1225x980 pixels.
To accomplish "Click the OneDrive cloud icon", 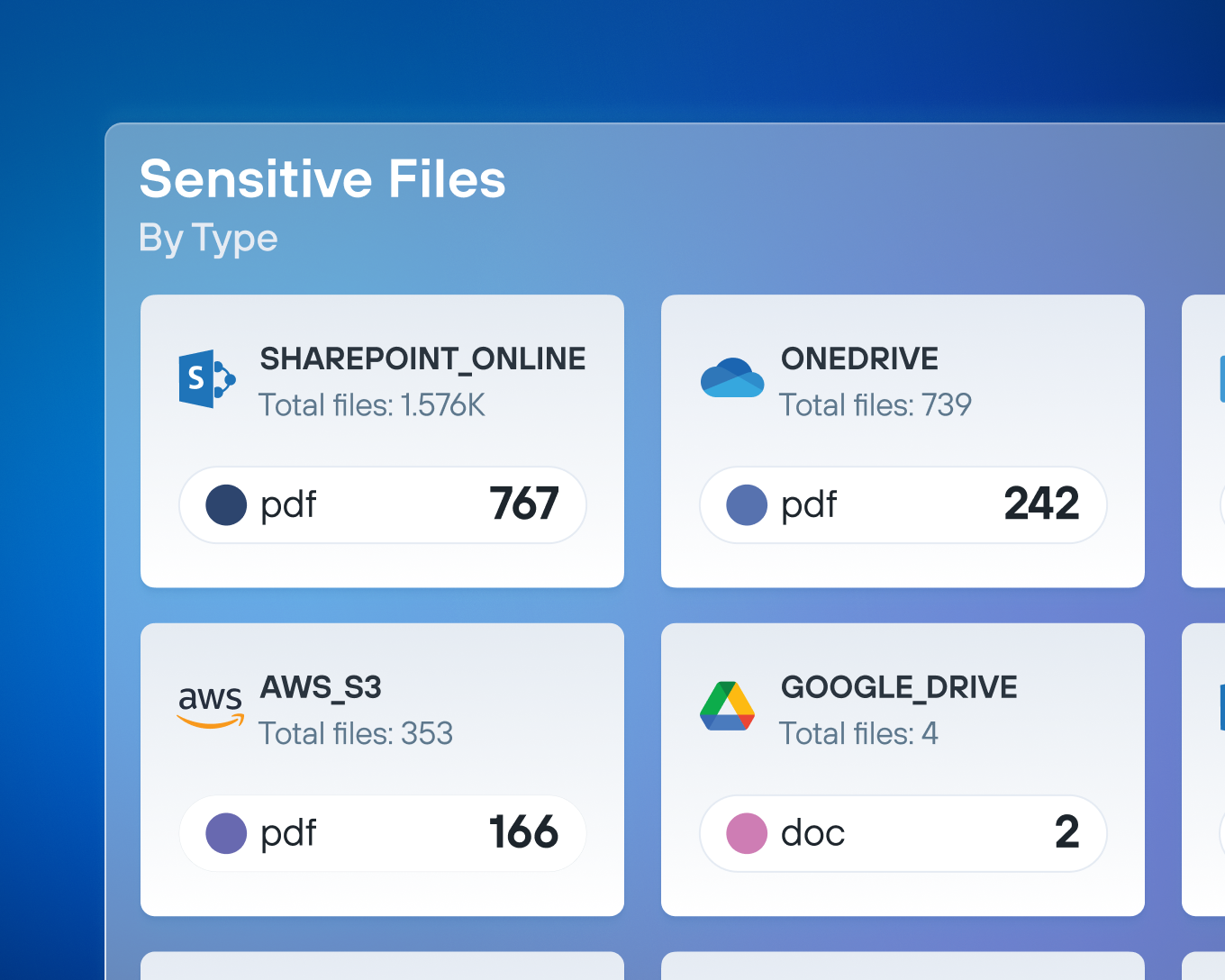I will click(732, 378).
